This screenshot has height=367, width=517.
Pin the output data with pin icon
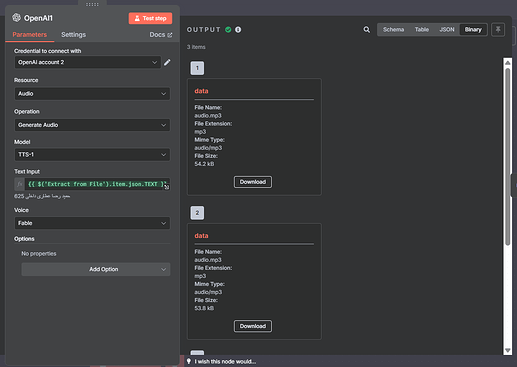[x=498, y=30]
